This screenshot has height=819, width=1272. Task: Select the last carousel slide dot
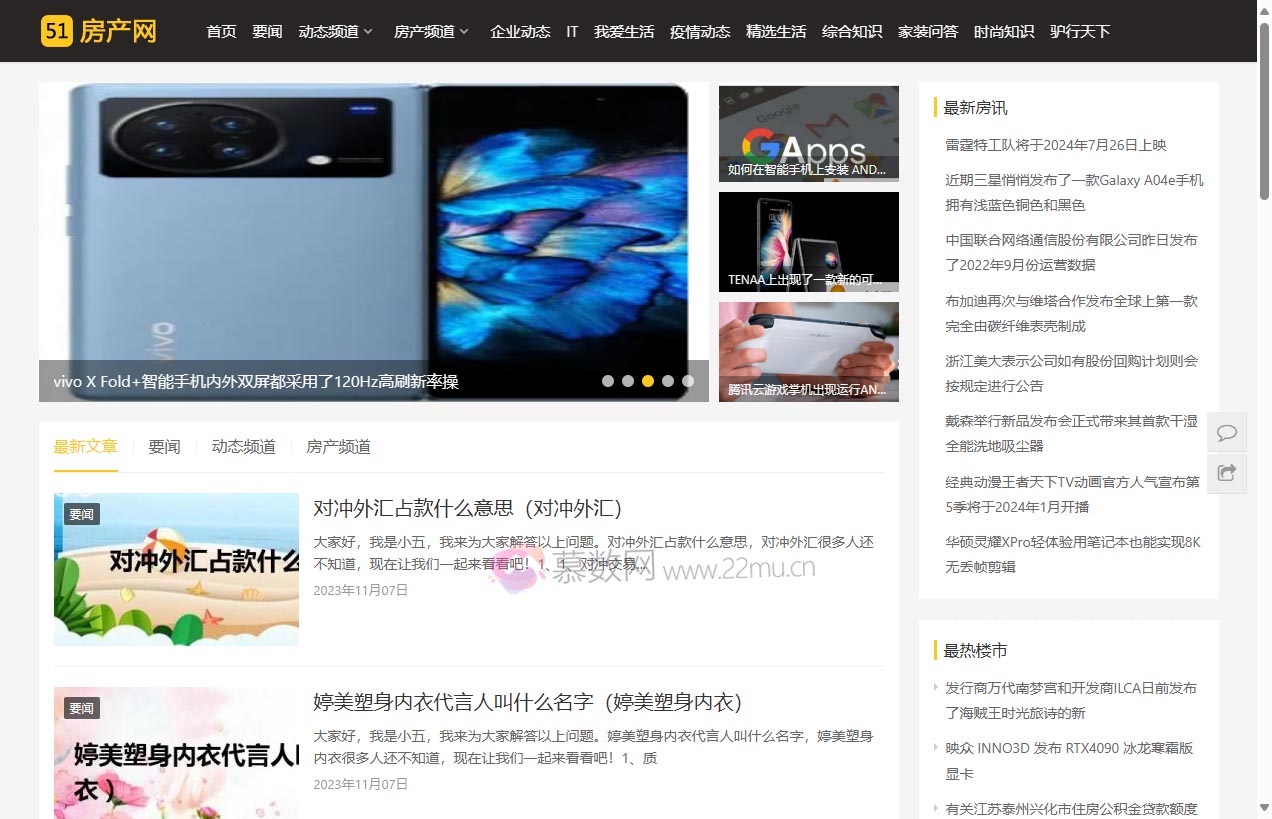688,381
